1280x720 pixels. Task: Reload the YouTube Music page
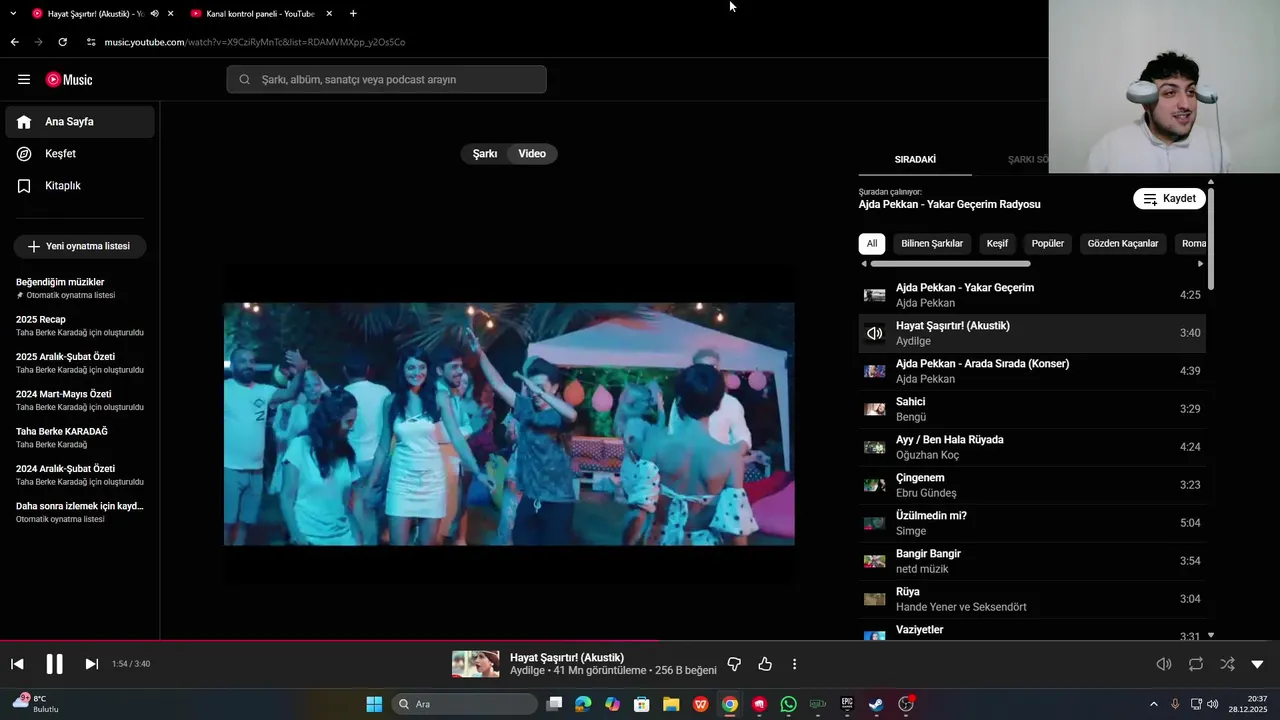click(x=63, y=42)
